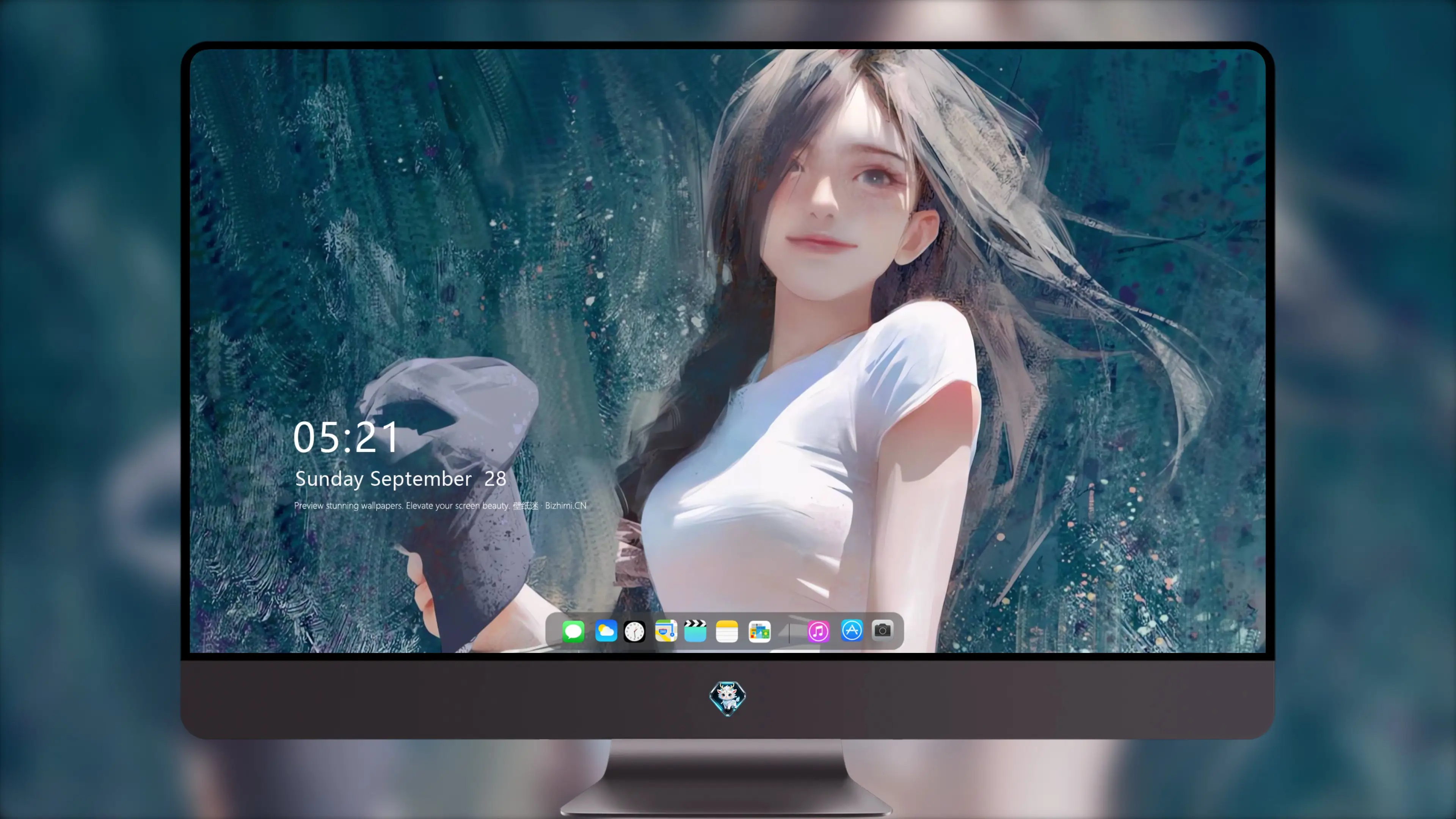Viewport: 1456px width, 819px height.
Task: Launch the Camera app in the dock
Action: [882, 630]
